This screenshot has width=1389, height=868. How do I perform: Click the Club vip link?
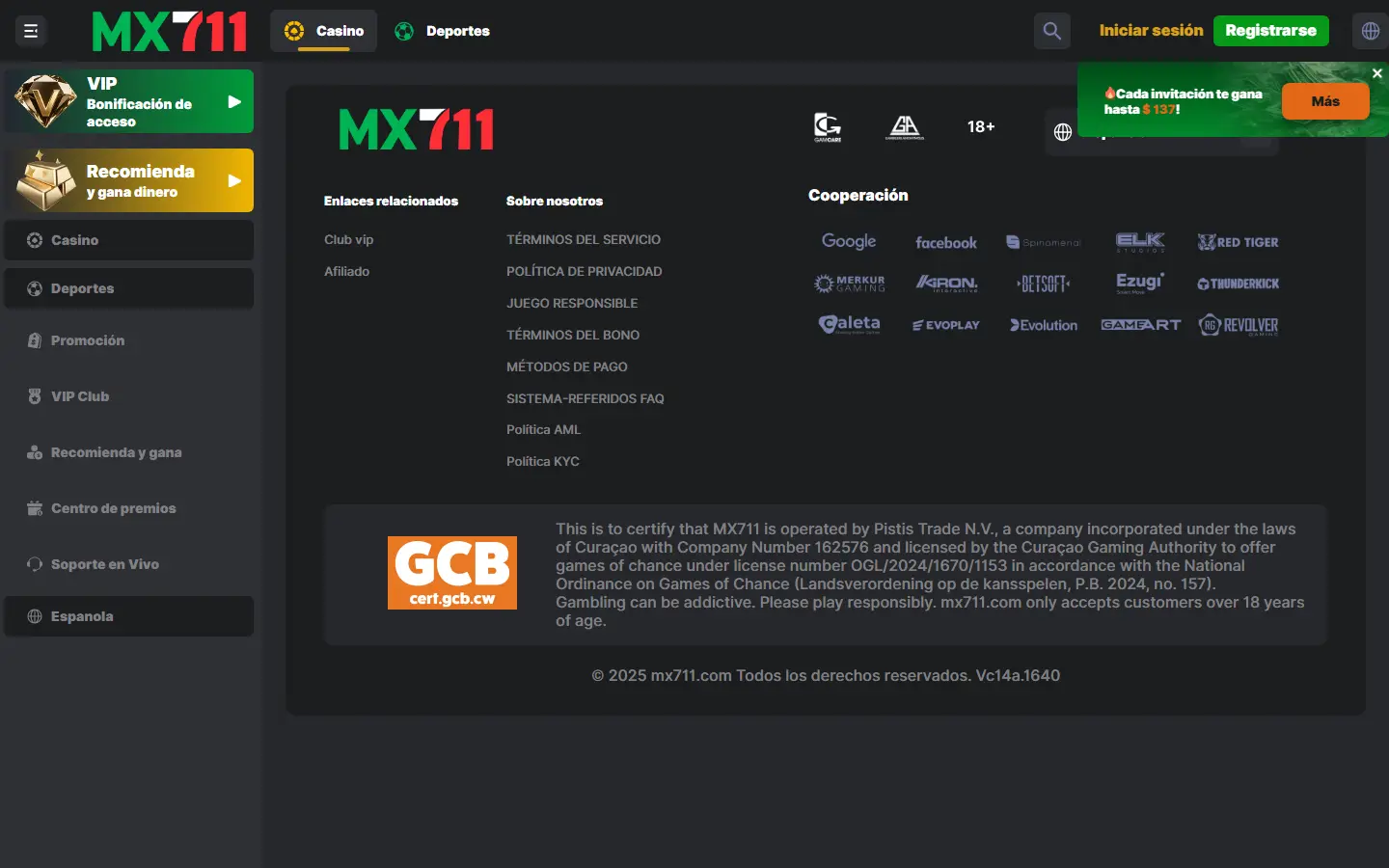tap(348, 239)
